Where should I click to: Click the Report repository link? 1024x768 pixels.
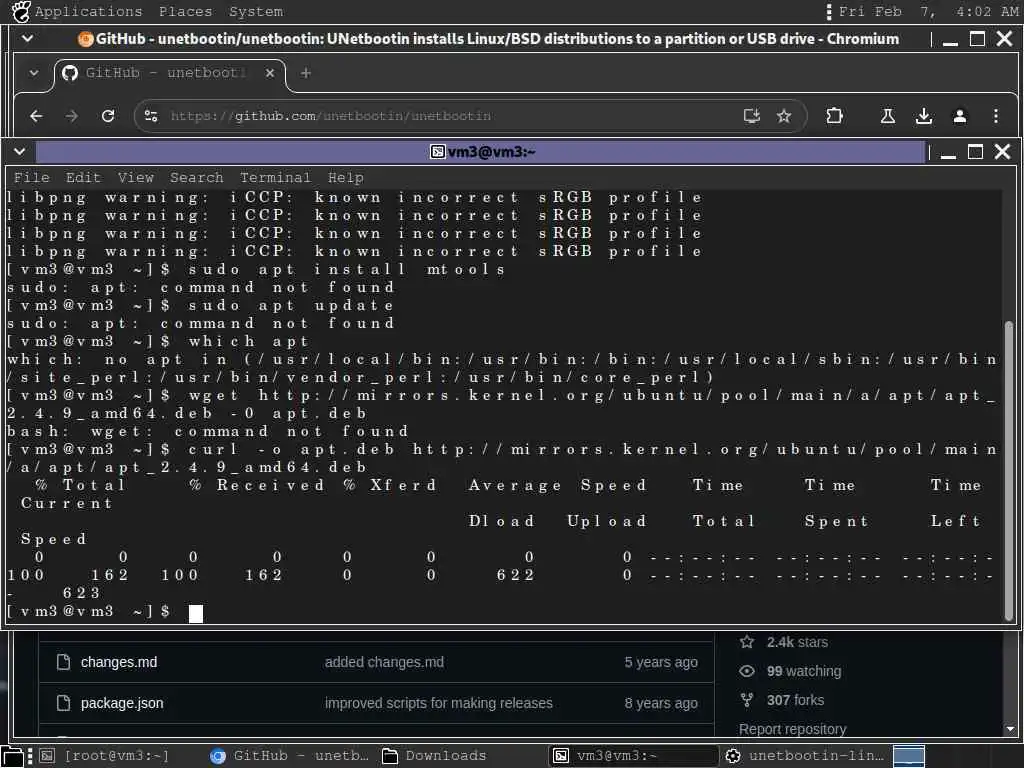(x=792, y=729)
